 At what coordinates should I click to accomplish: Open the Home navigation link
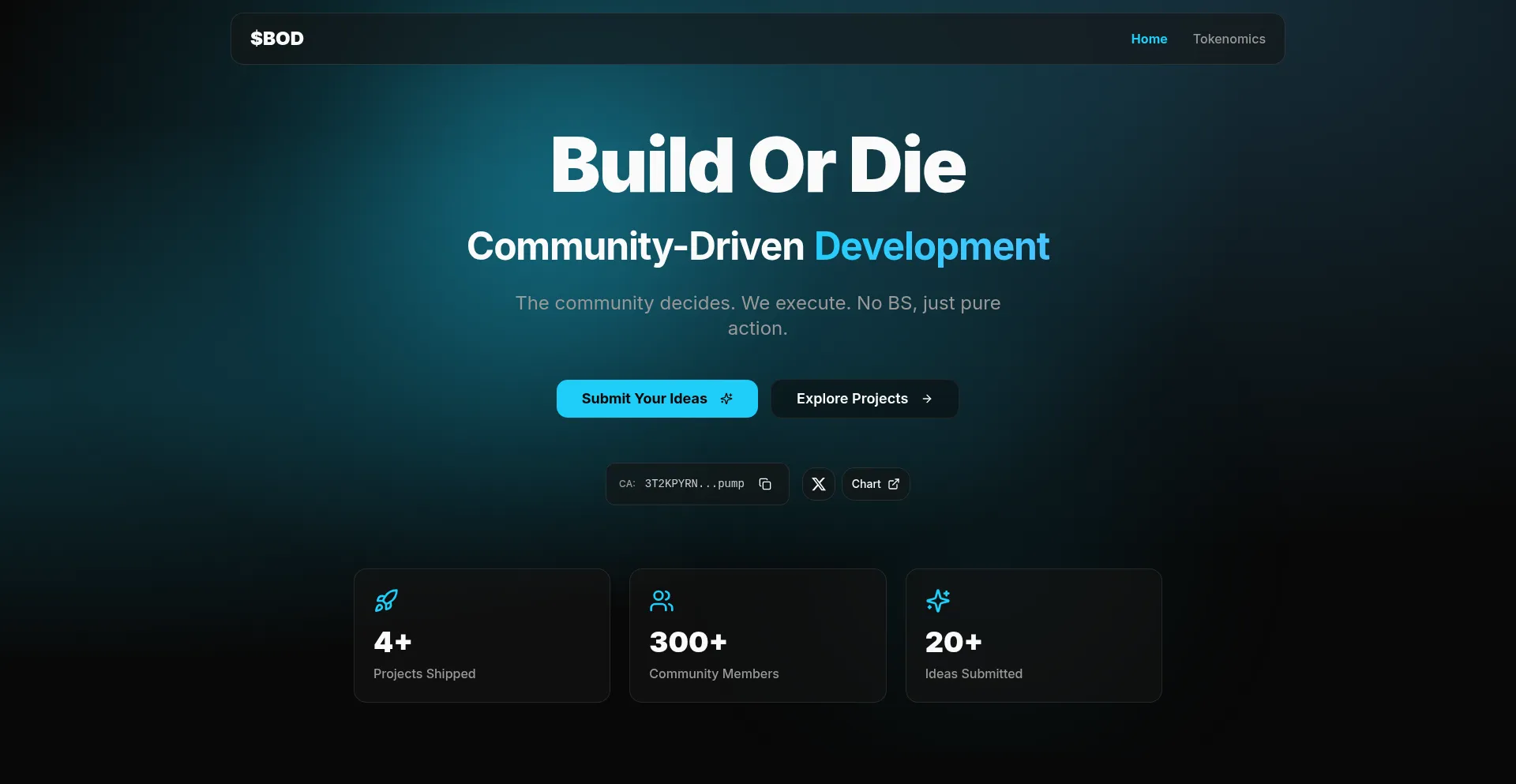(1149, 39)
